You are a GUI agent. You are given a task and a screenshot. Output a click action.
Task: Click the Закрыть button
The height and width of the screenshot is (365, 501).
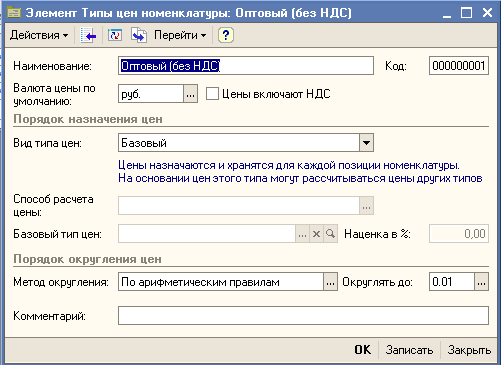(469, 350)
